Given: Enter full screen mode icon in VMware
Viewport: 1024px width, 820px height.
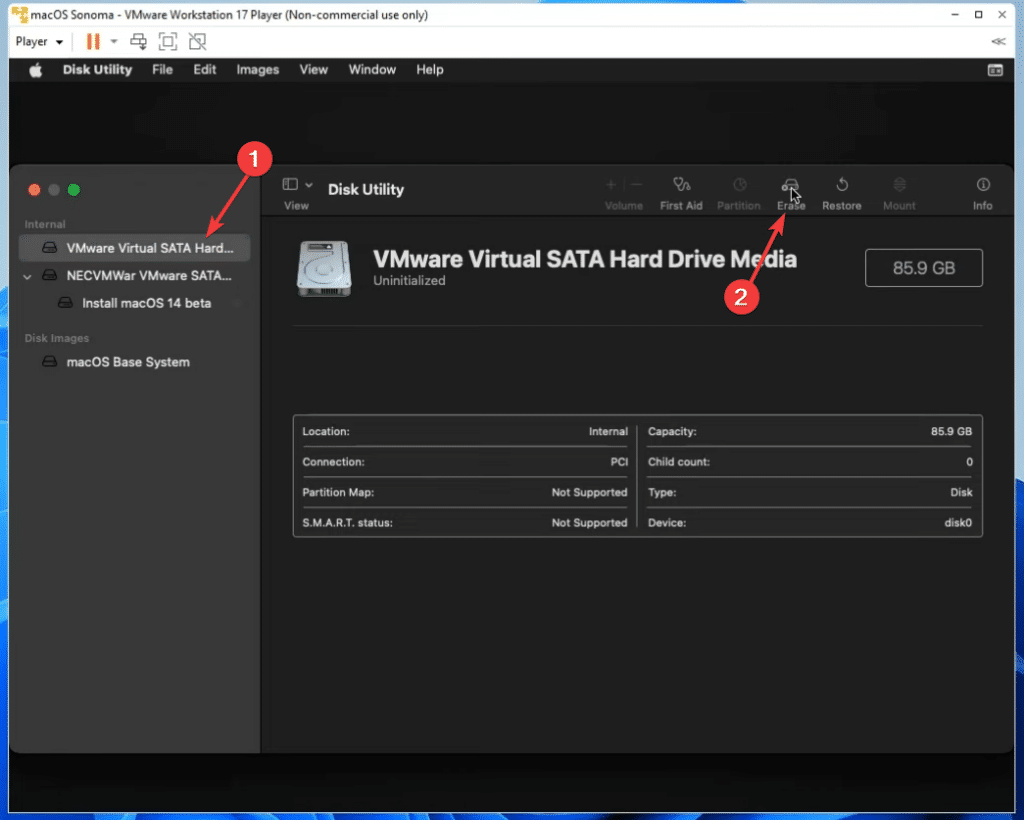Looking at the screenshot, I should [168, 42].
